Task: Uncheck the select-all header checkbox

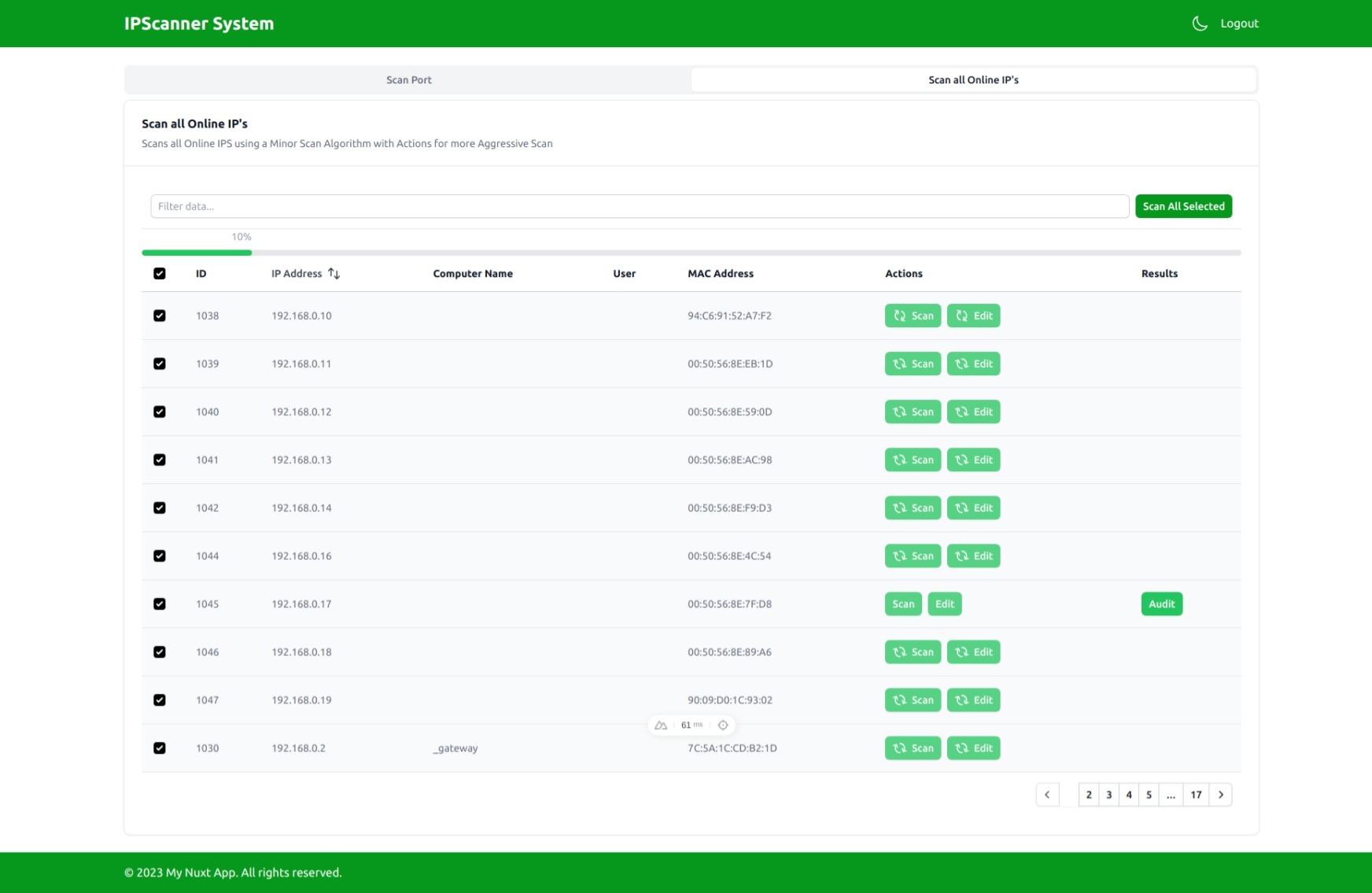Action: [160, 274]
